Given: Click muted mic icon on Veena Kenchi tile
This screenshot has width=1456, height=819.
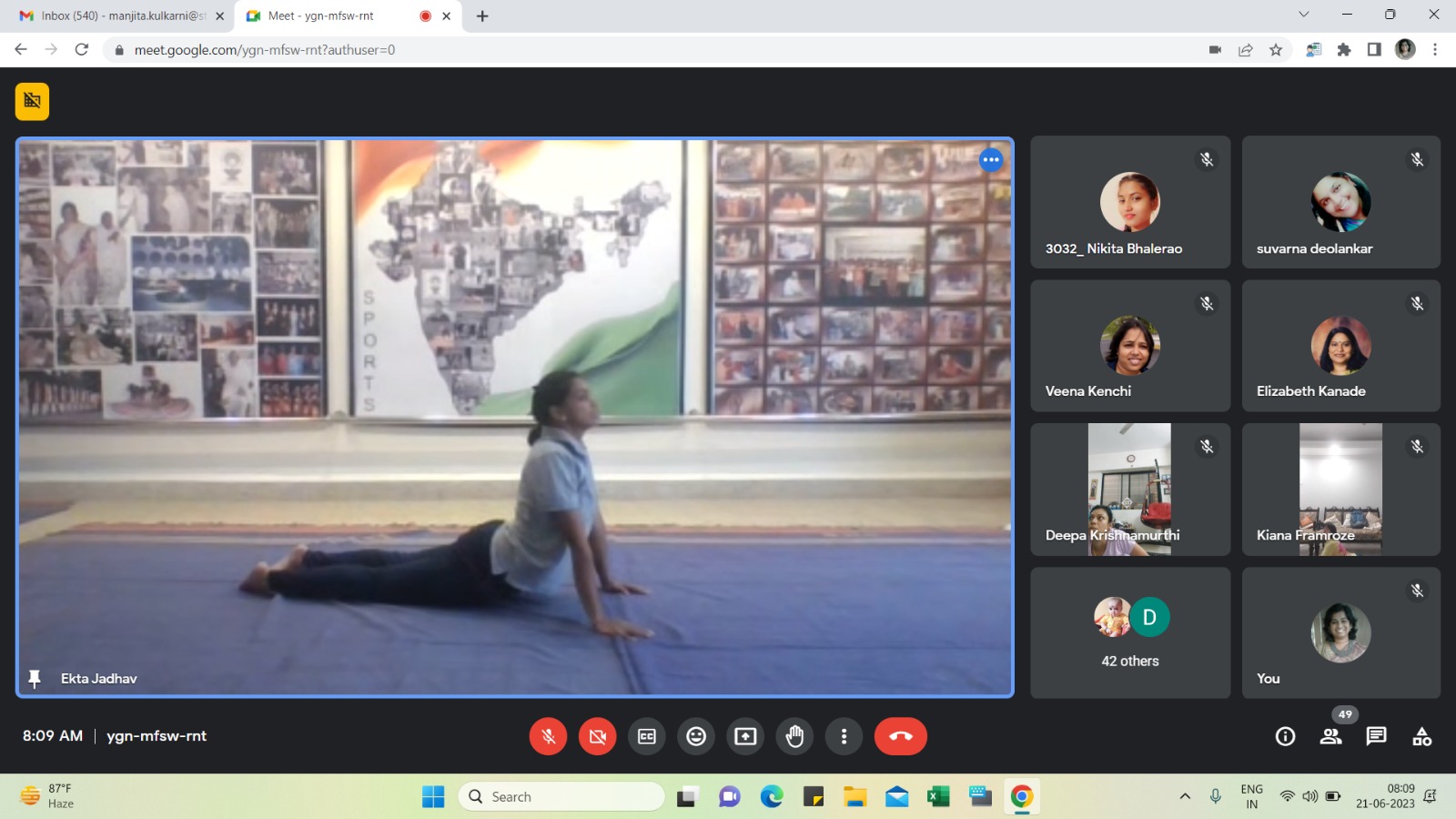Looking at the screenshot, I should 1207,304.
